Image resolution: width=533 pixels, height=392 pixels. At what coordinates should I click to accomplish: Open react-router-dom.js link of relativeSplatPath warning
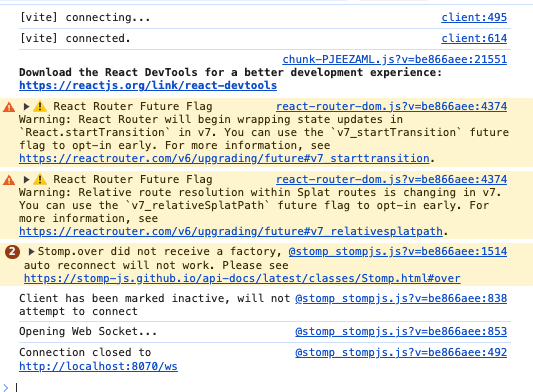(391, 179)
